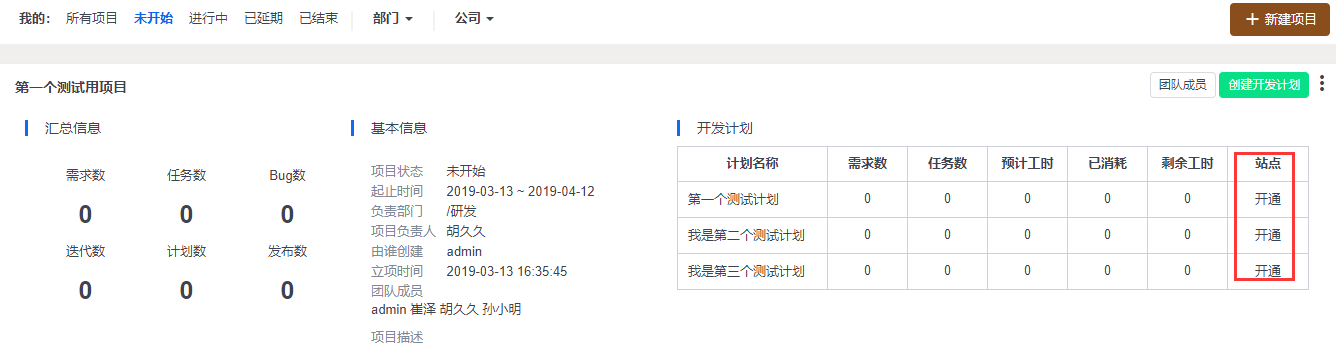
Task: Click the 需求数 summary count
Action: [85, 214]
